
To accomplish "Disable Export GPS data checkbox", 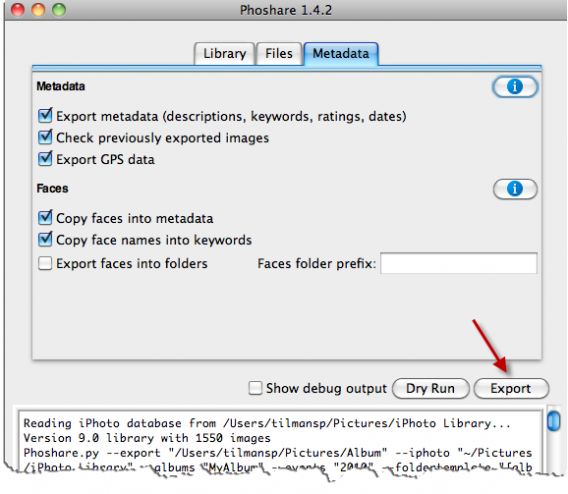I will pyautogui.click(x=45, y=159).
